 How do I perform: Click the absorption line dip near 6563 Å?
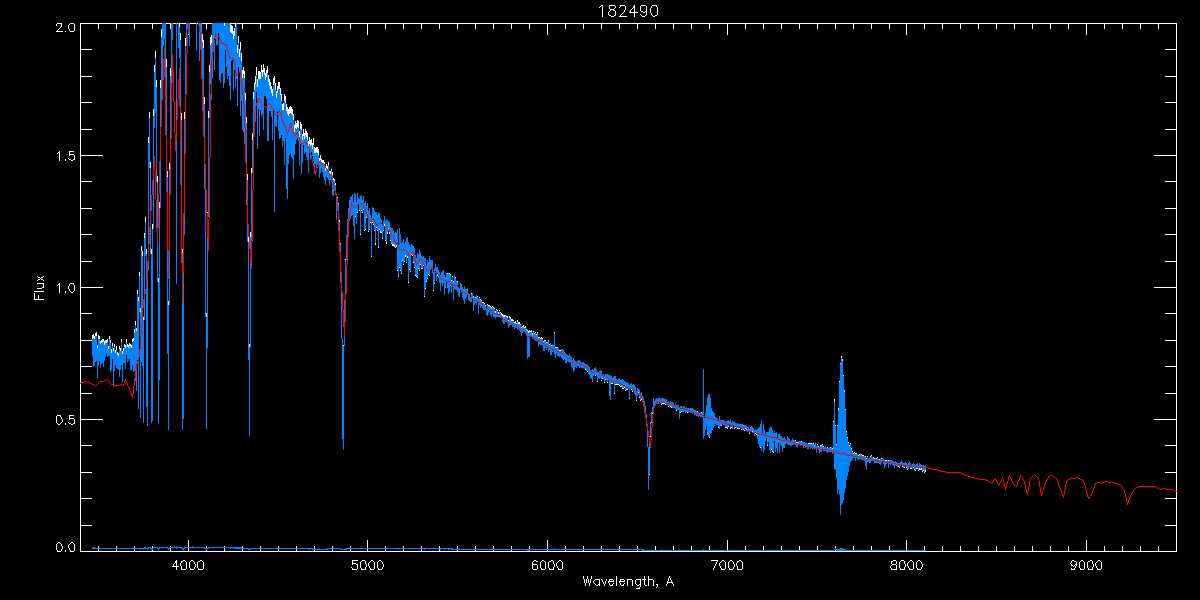[649, 445]
